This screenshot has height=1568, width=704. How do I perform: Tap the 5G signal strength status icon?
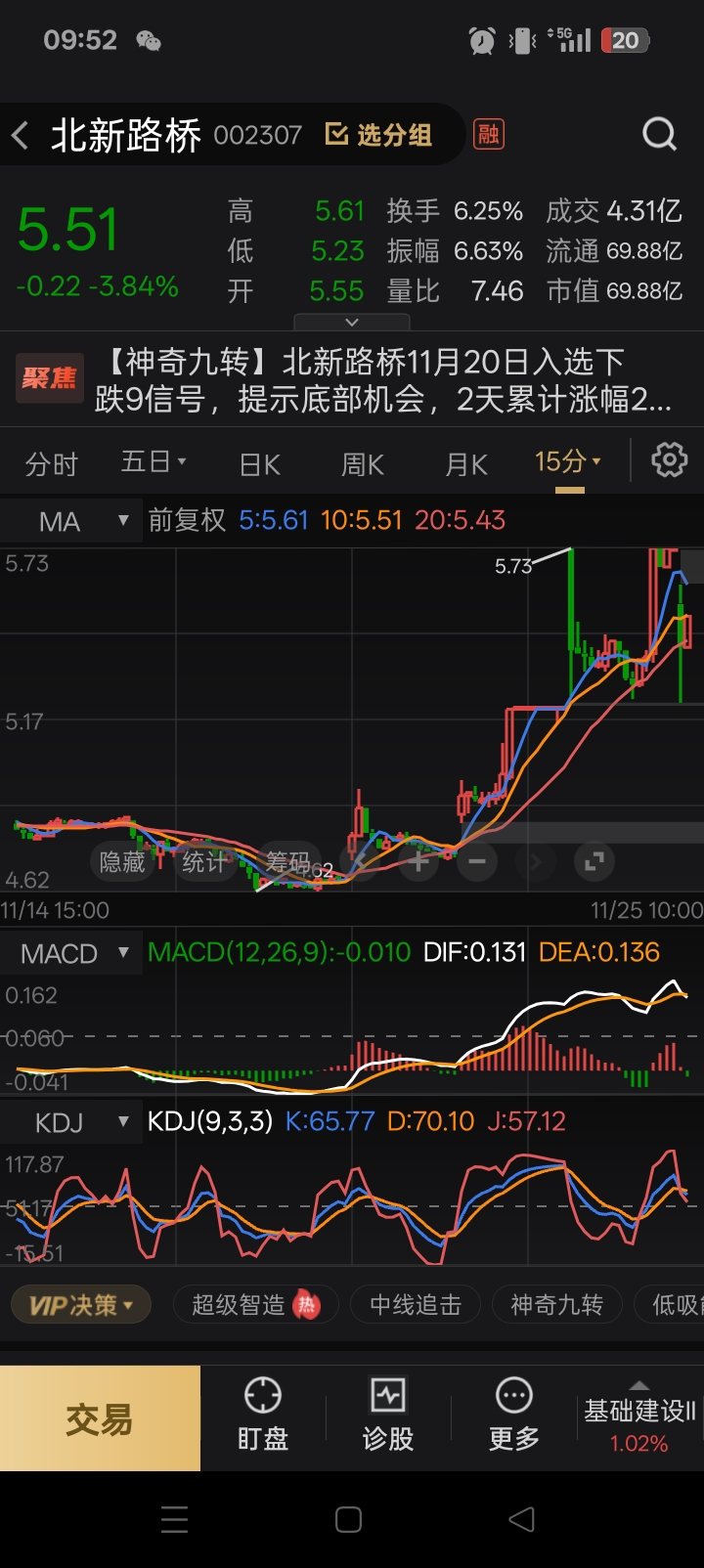coord(569,41)
